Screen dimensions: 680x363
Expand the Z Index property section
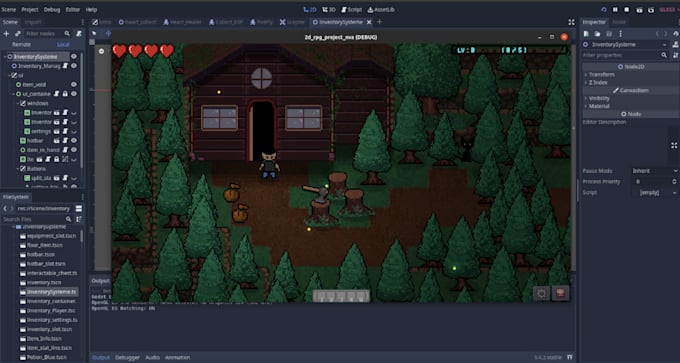(x=585, y=82)
